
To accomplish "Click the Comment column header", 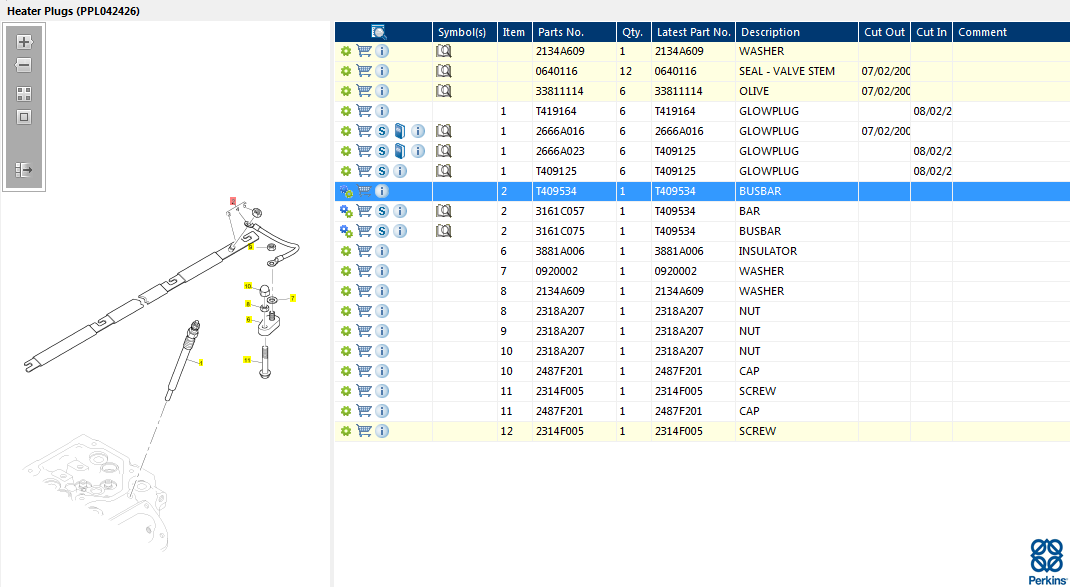I will point(1011,31).
